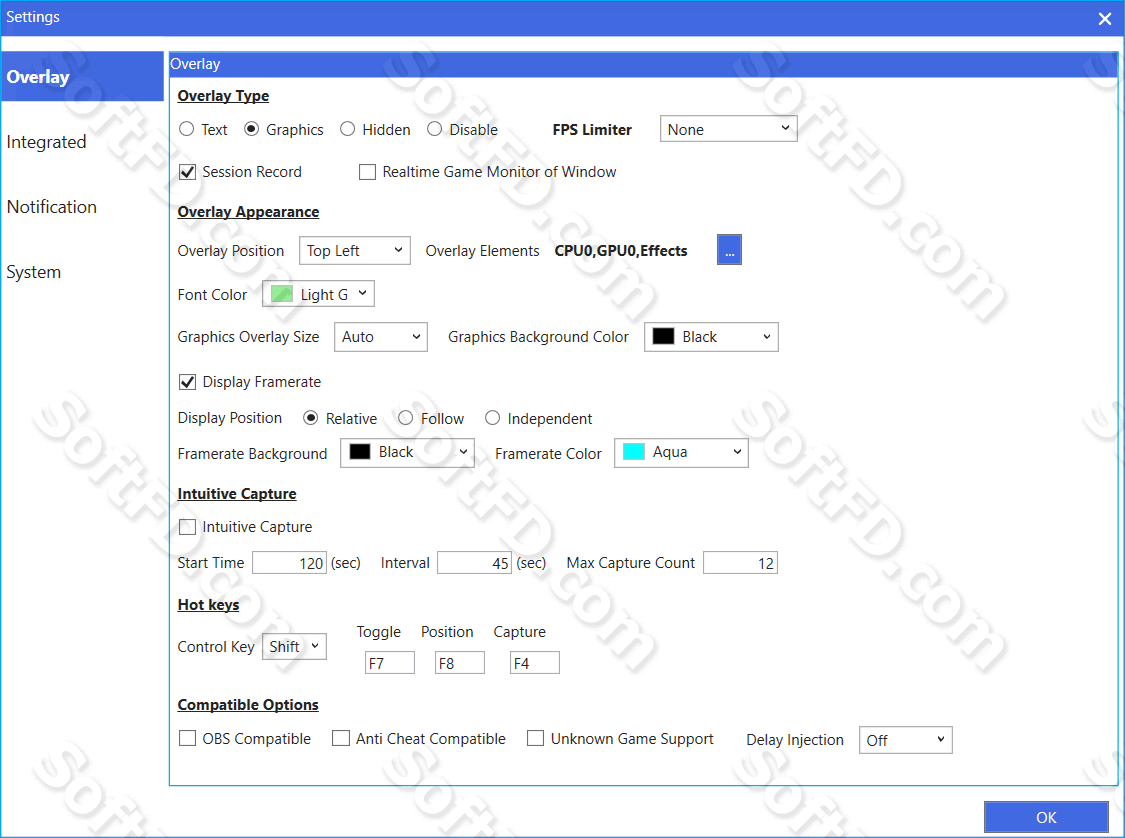
Task: Click the aqua framerate color swatch
Action: 634,452
